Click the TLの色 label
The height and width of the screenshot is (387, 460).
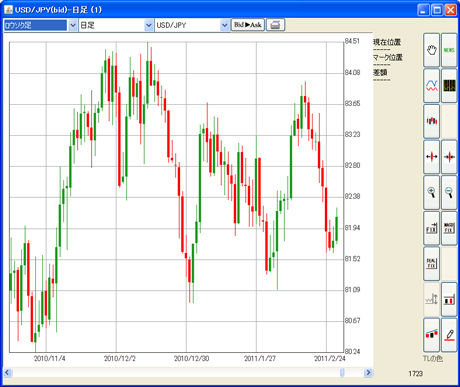[433, 359]
